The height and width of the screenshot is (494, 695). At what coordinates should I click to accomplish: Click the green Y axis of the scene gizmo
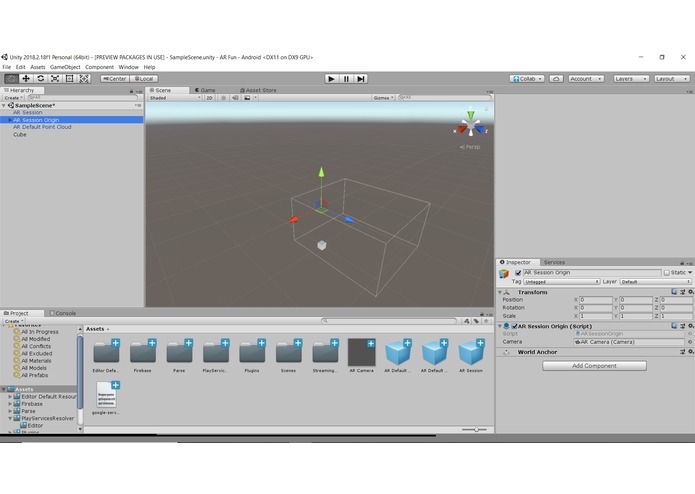[470, 114]
